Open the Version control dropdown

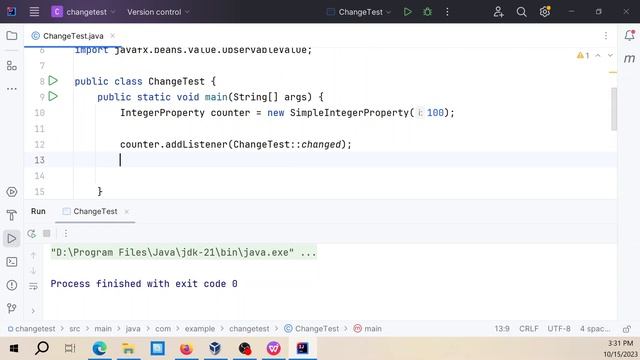tap(158, 12)
